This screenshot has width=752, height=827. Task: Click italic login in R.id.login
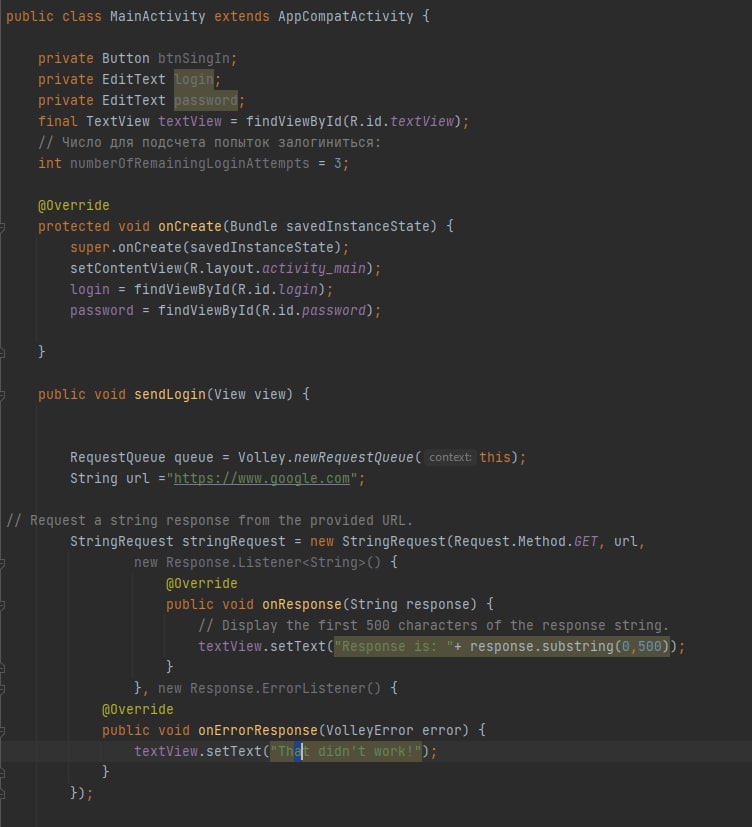tap(298, 290)
